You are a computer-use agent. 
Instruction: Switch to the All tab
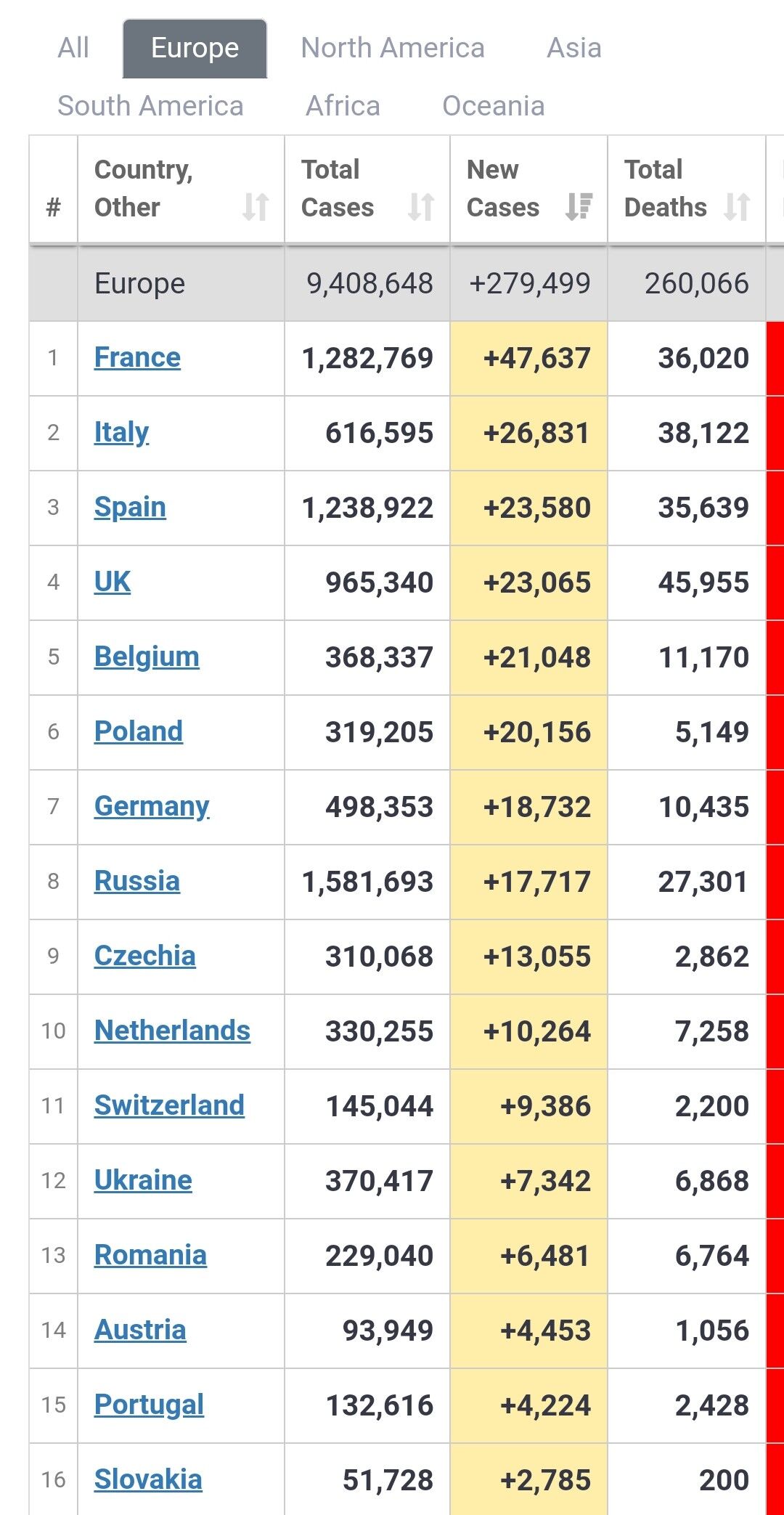pos(73,48)
